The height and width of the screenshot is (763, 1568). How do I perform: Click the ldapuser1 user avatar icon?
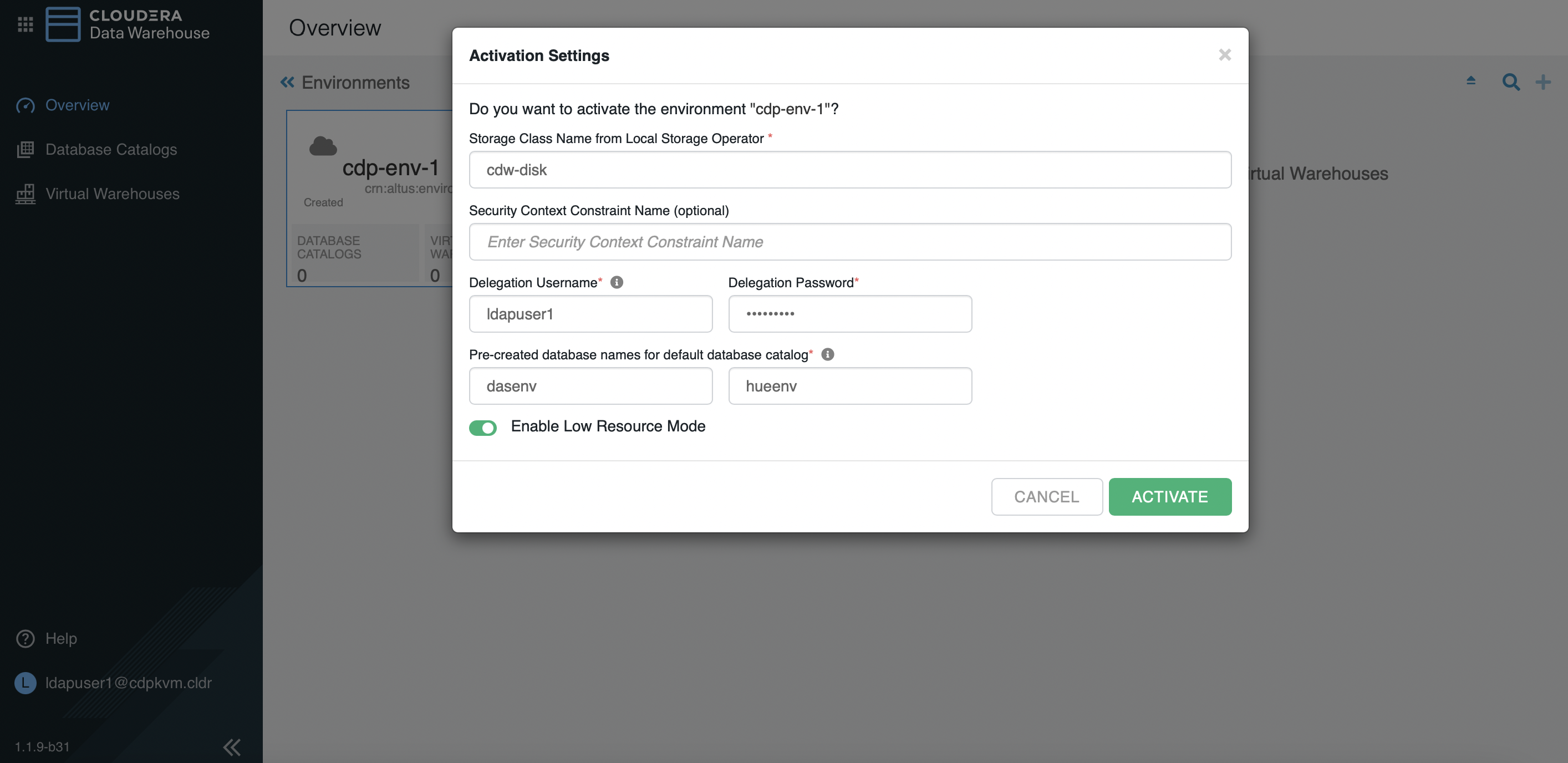(25, 683)
